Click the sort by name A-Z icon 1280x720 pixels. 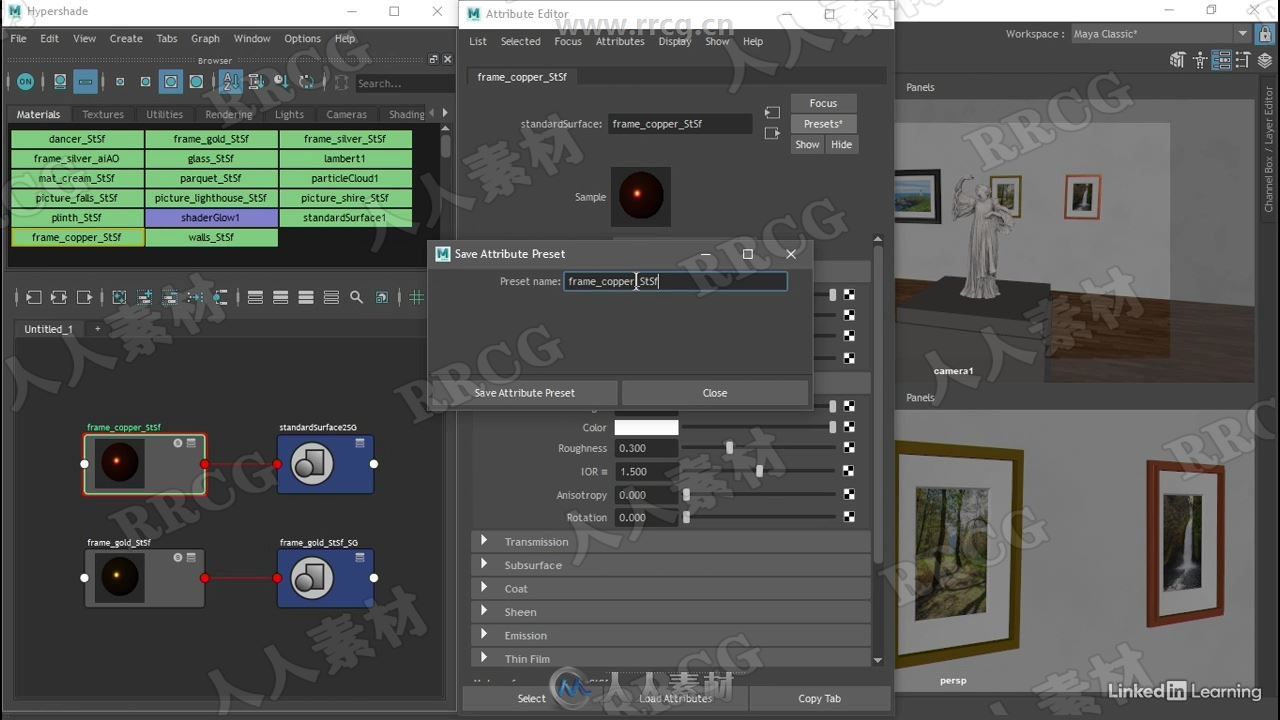coord(231,82)
